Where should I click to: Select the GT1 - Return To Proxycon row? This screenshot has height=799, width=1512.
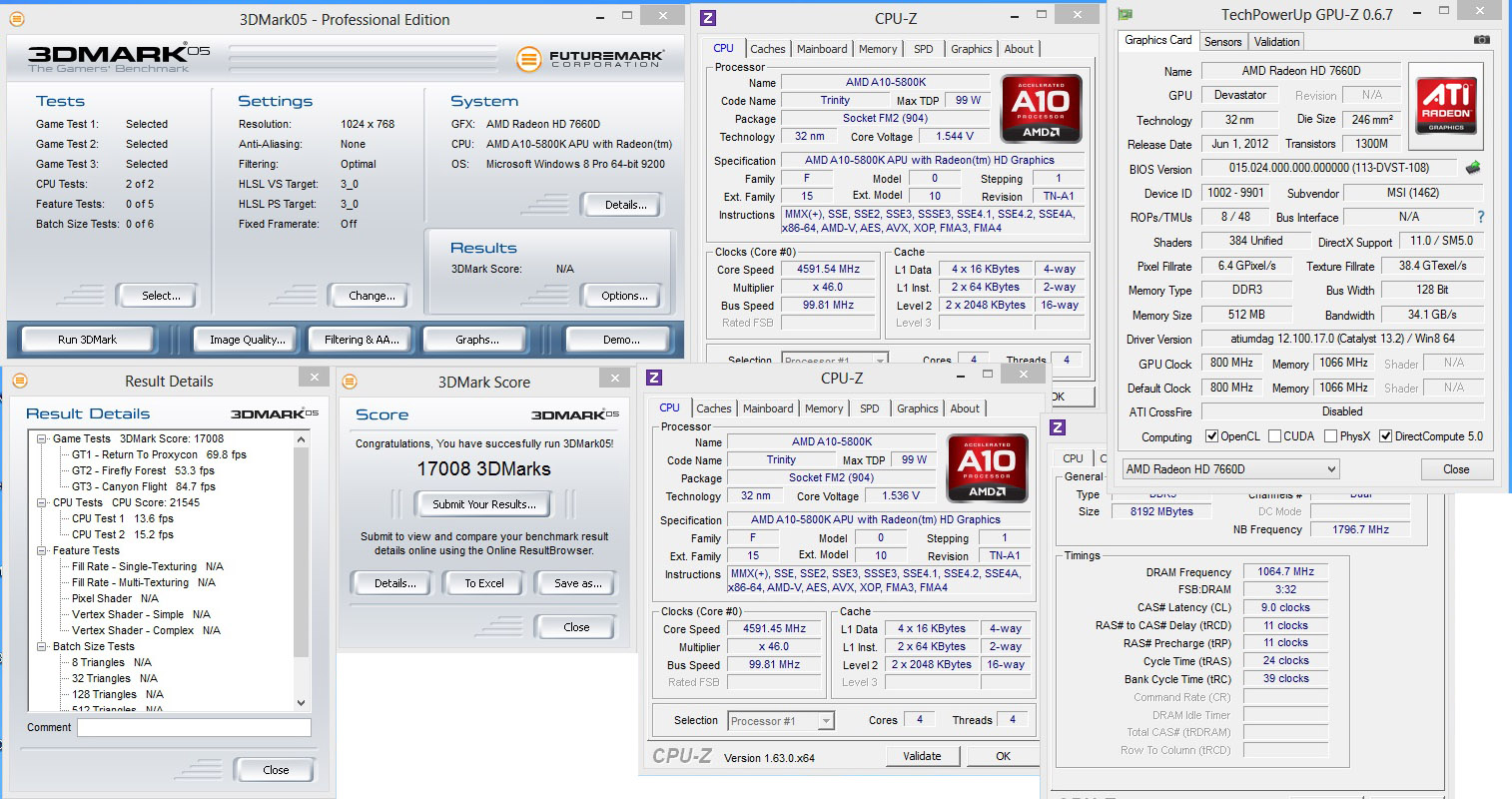coord(159,454)
